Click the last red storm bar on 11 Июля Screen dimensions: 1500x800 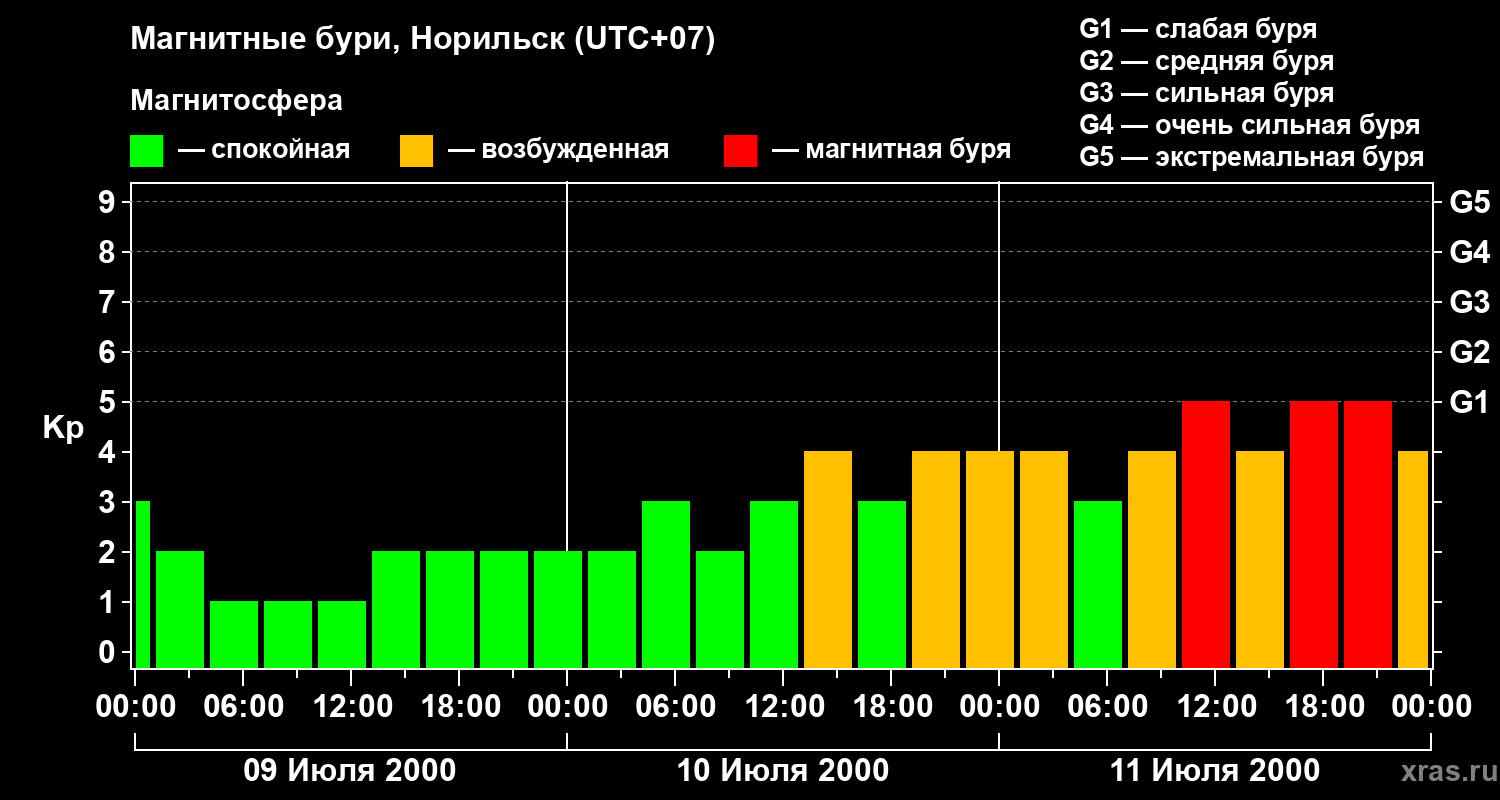(x=1368, y=534)
